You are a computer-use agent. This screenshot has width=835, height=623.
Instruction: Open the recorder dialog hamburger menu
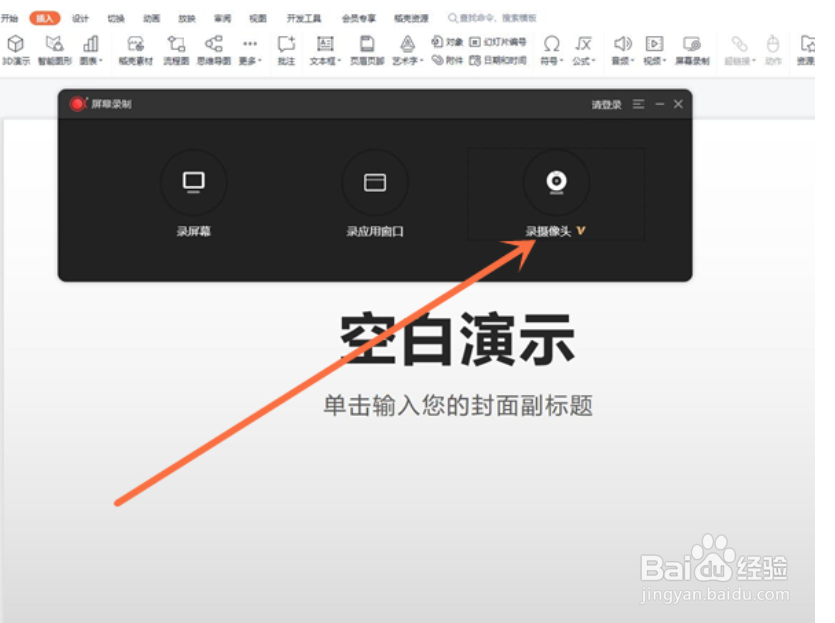[x=638, y=104]
